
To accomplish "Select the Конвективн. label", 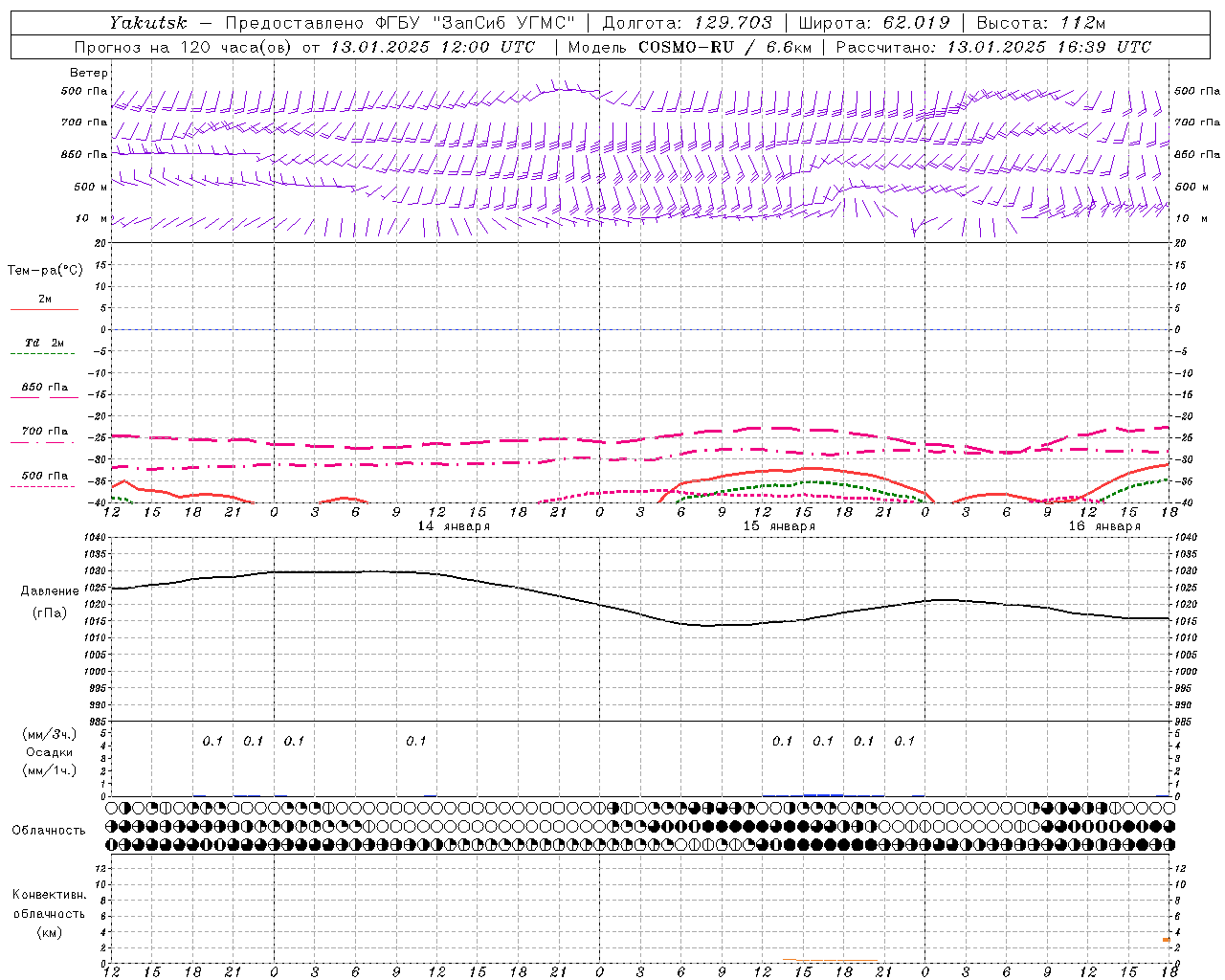I will pos(49,895).
